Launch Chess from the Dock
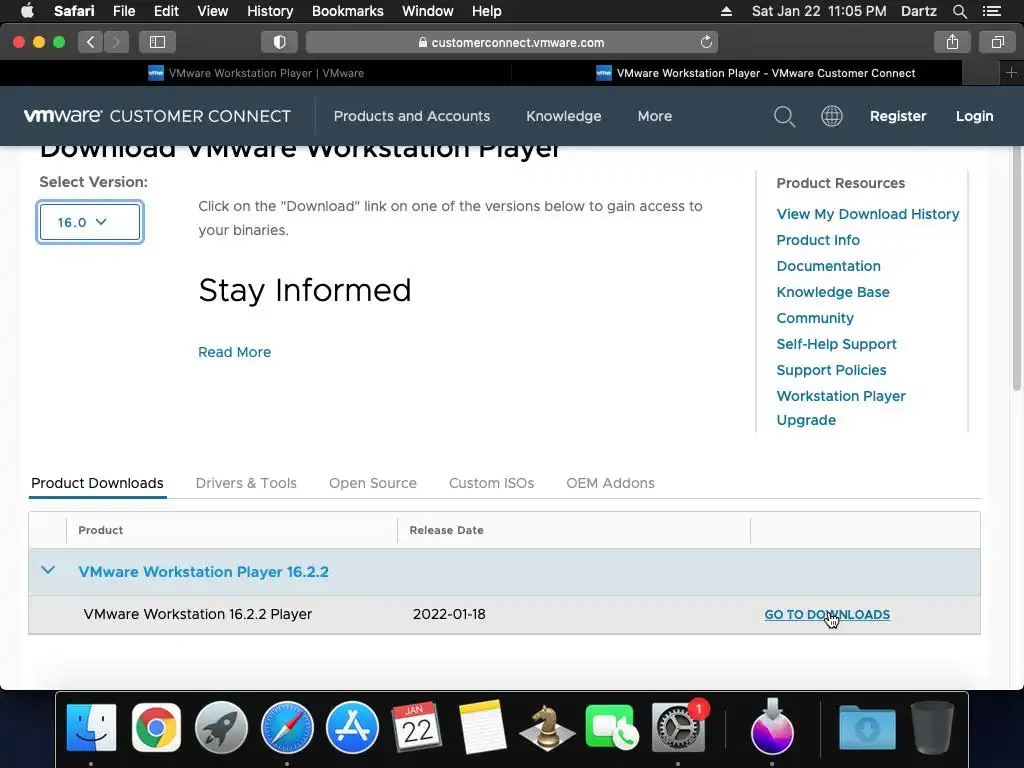The width and height of the screenshot is (1024, 768). (547, 727)
